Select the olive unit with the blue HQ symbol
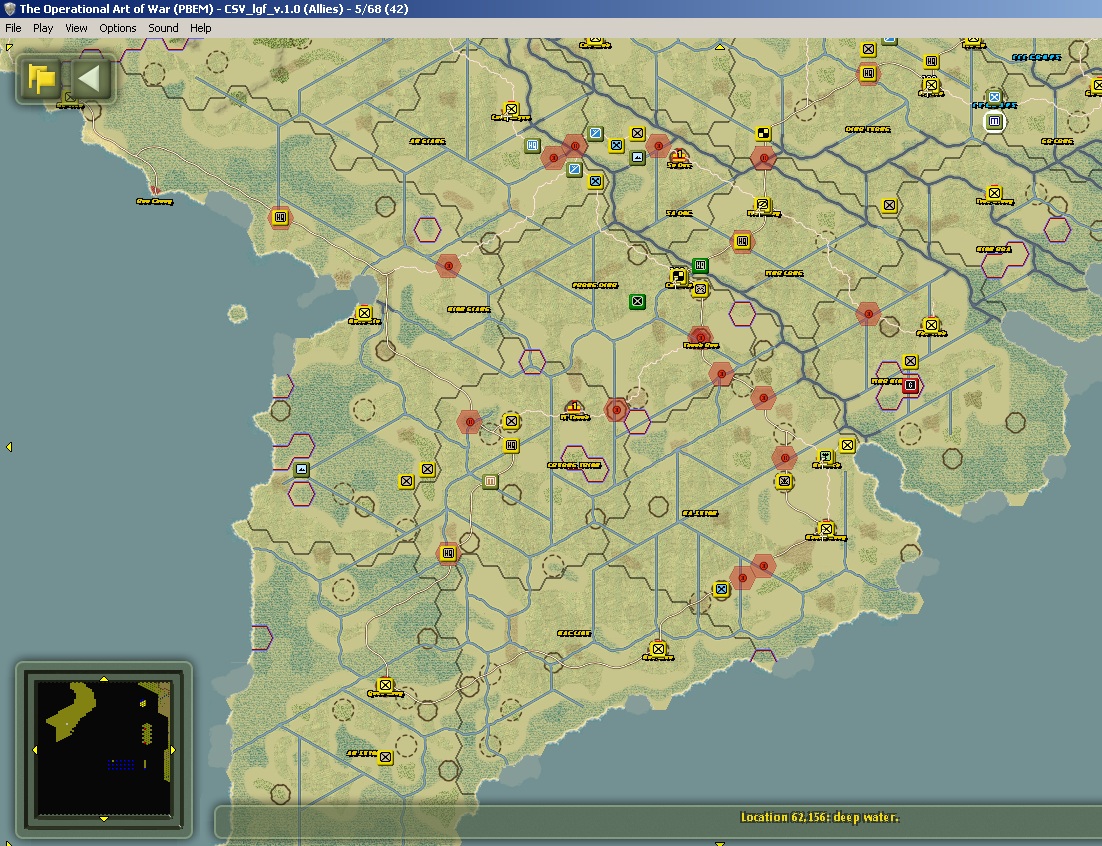The width and height of the screenshot is (1102, 846). (x=532, y=145)
